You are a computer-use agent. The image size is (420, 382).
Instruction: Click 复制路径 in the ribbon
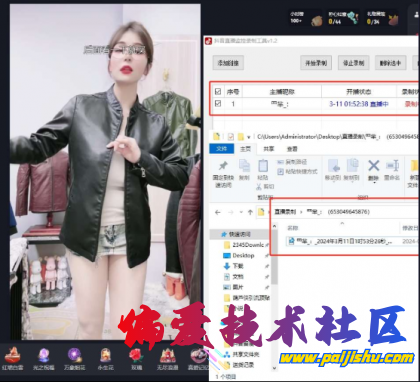coord(292,162)
